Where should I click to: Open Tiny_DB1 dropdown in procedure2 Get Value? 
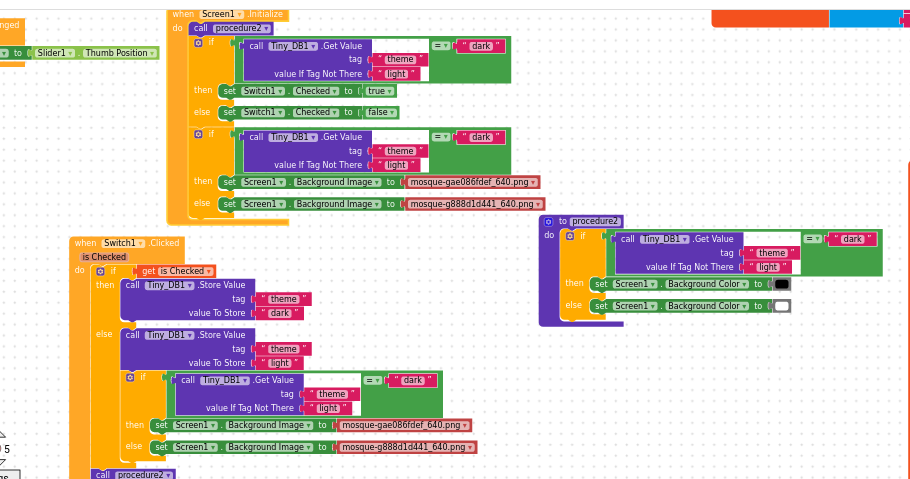pos(665,239)
